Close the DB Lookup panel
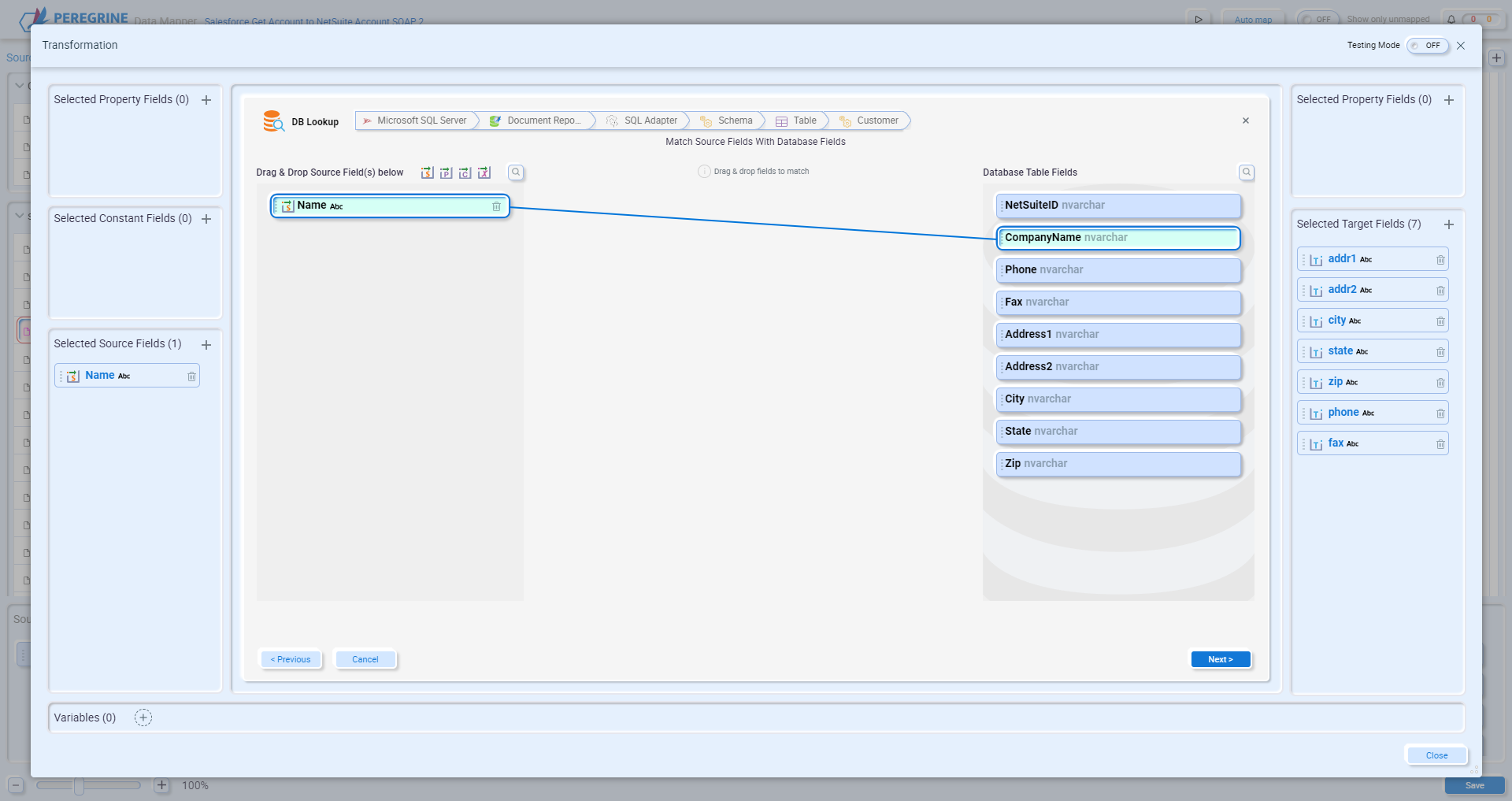 tap(1246, 121)
